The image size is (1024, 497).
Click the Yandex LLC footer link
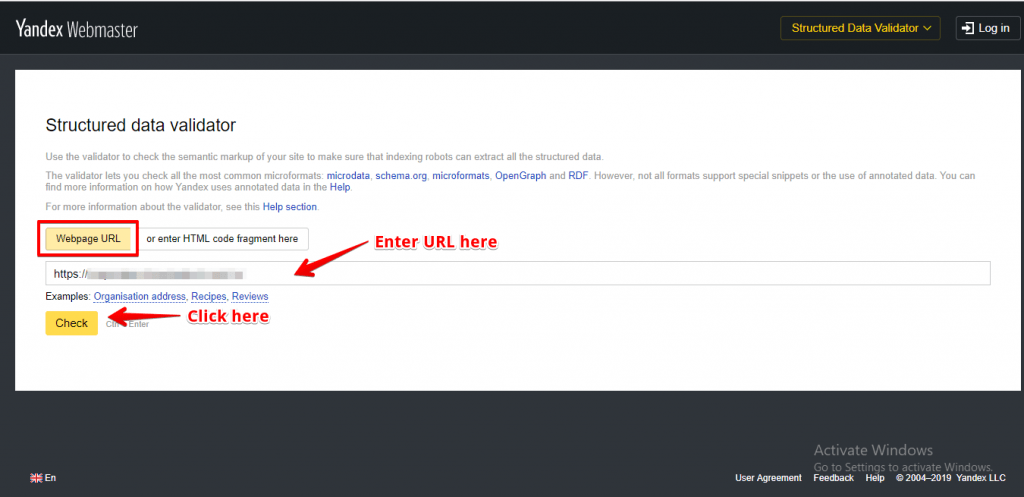point(981,478)
